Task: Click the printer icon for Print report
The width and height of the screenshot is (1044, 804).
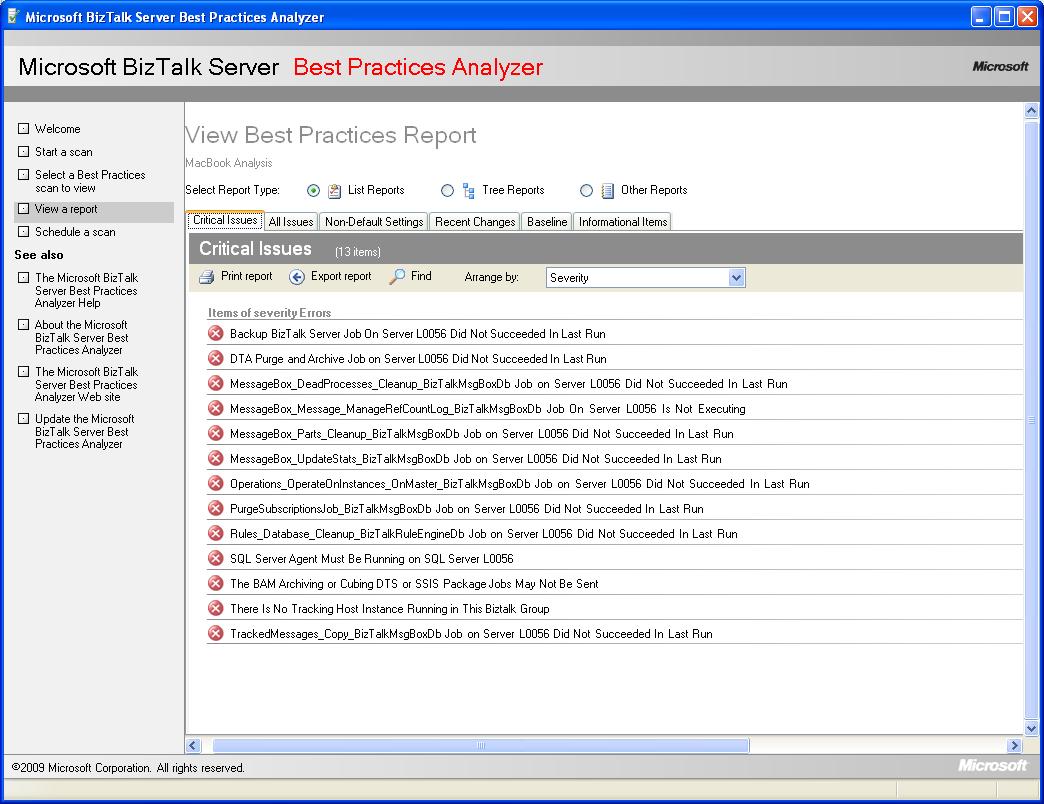Action: click(207, 276)
